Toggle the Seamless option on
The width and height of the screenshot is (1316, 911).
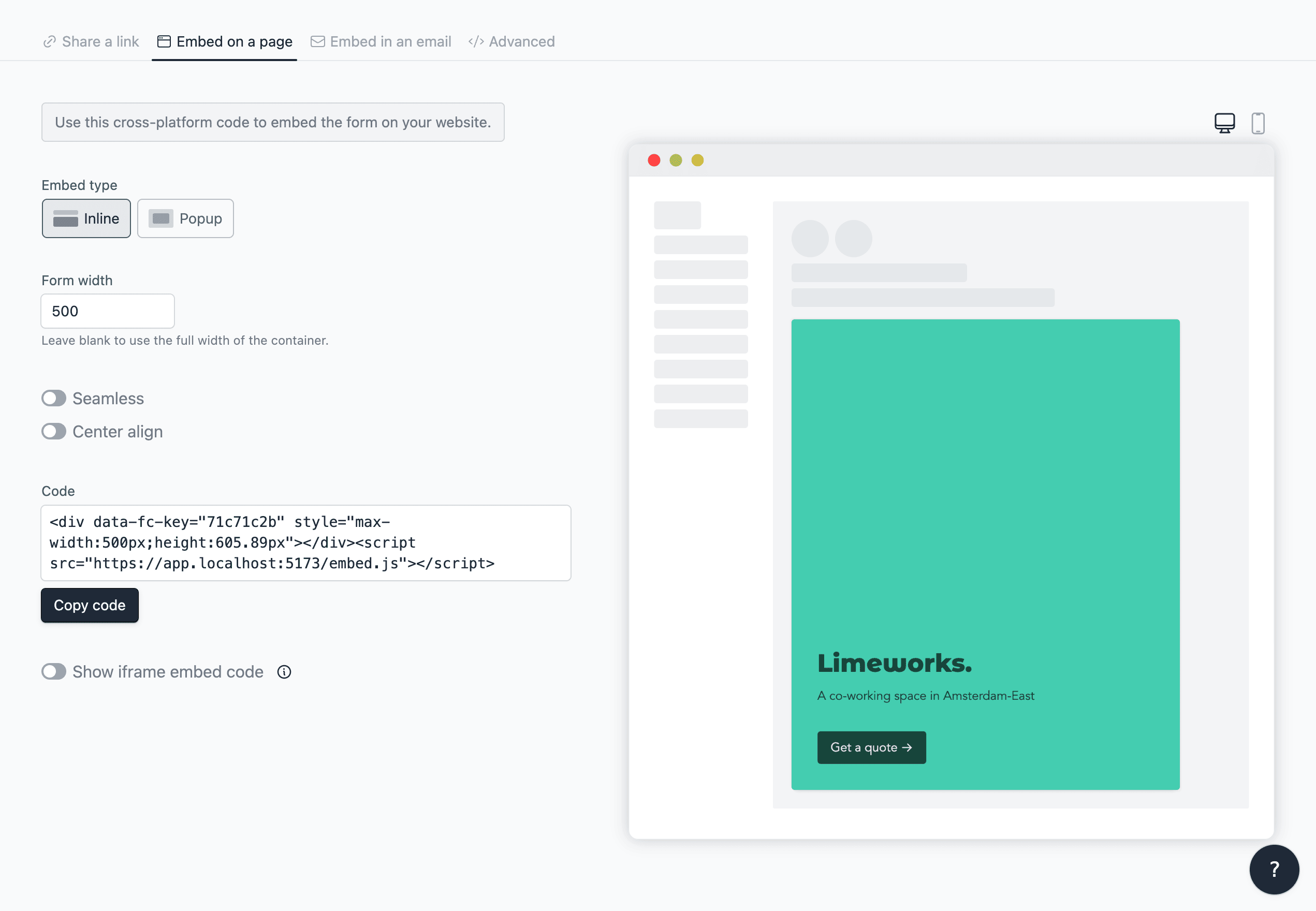pos(53,397)
